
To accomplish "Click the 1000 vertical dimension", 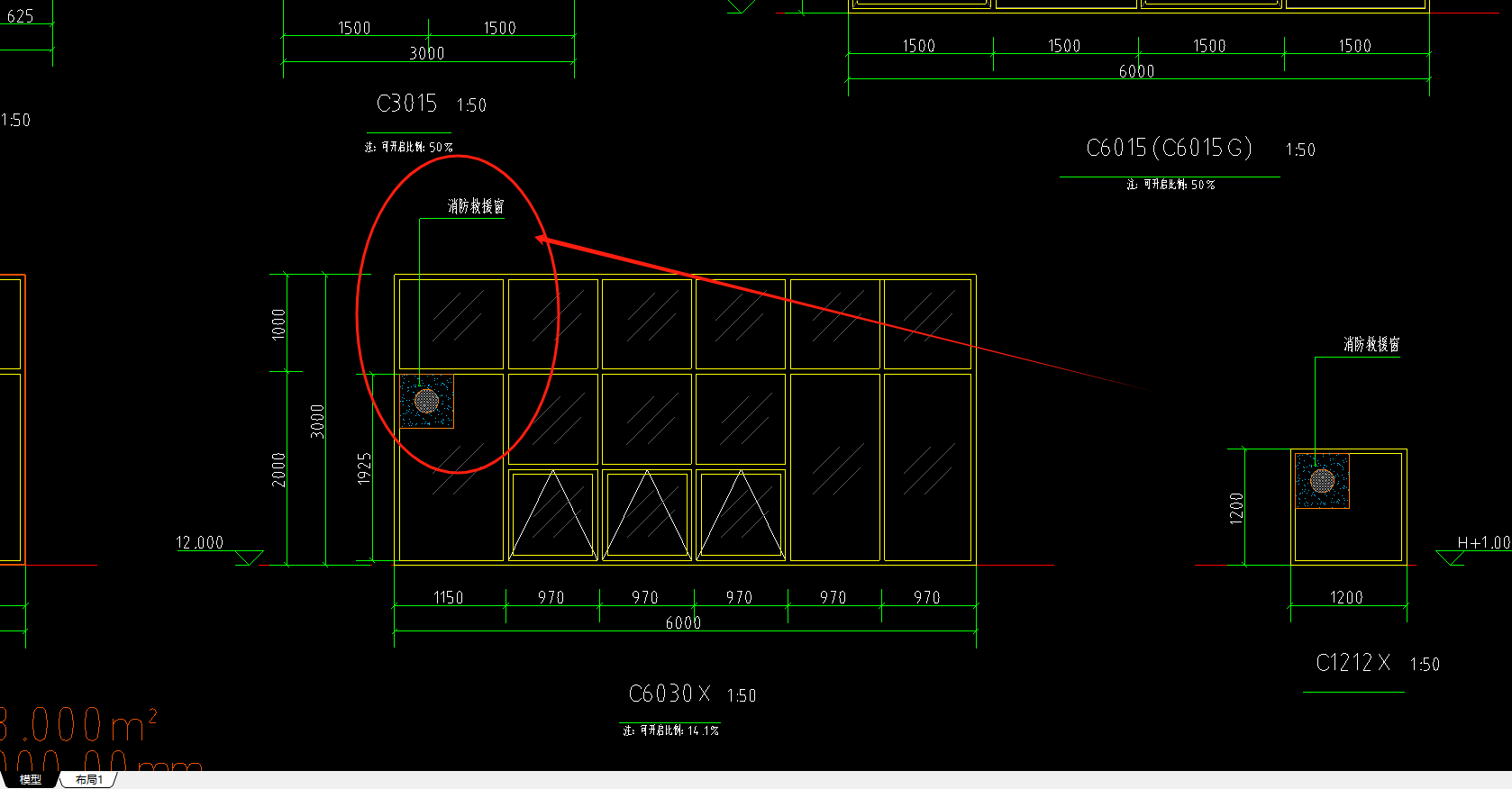I will pos(278,323).
